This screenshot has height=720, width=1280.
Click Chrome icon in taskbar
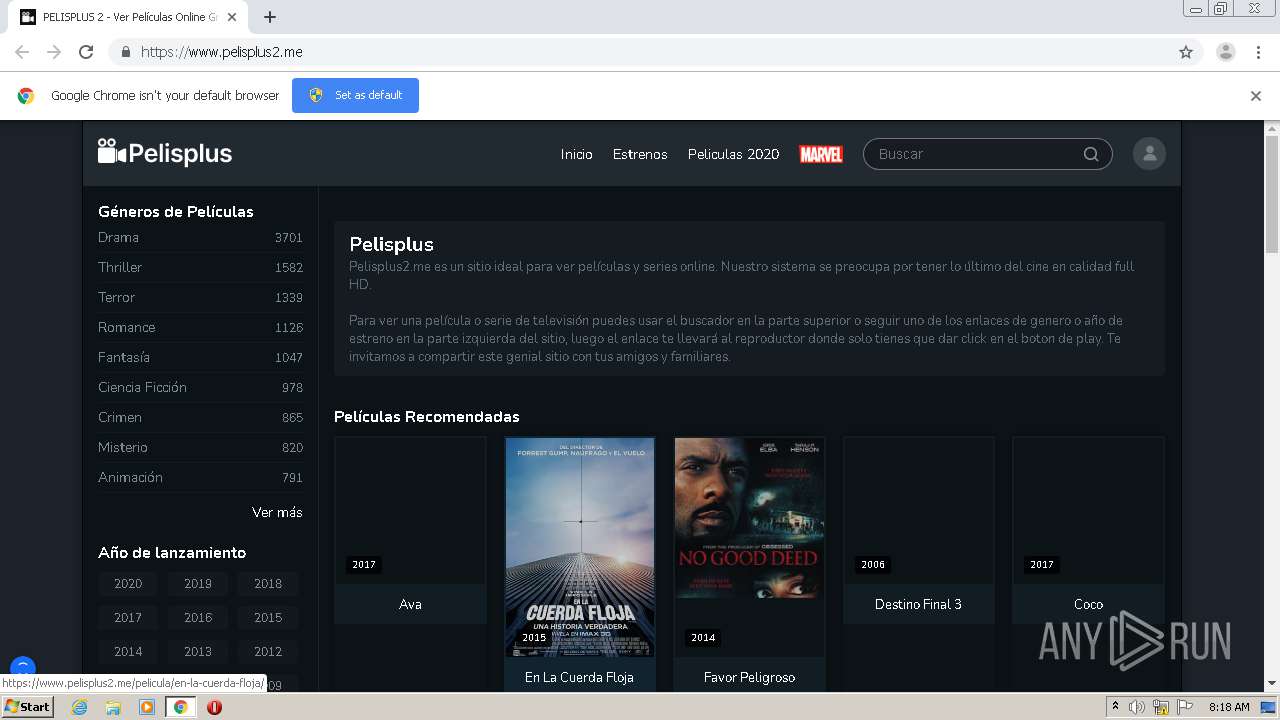(x=180, y=707)
